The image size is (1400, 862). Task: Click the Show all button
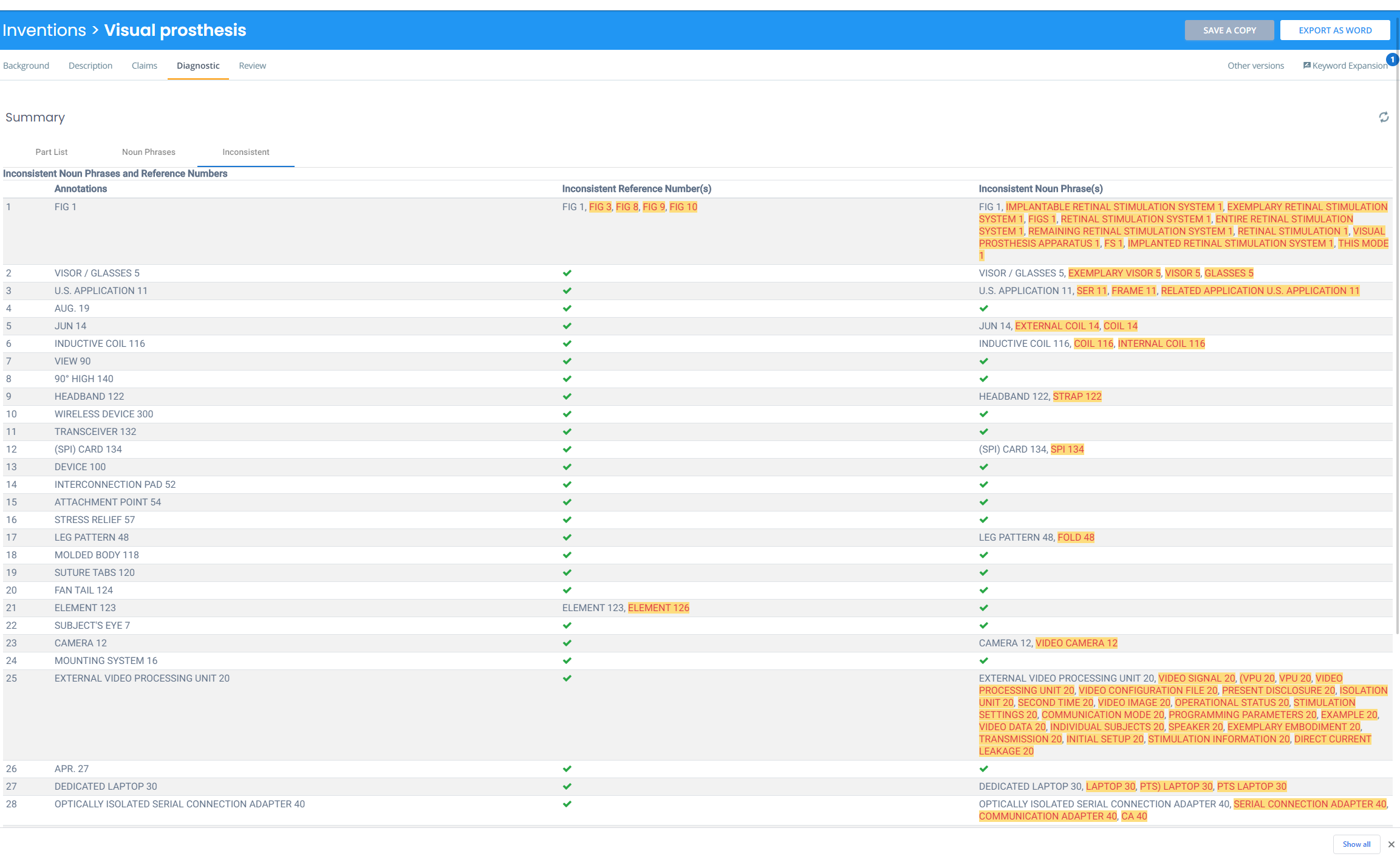(x=1356, y=844)
